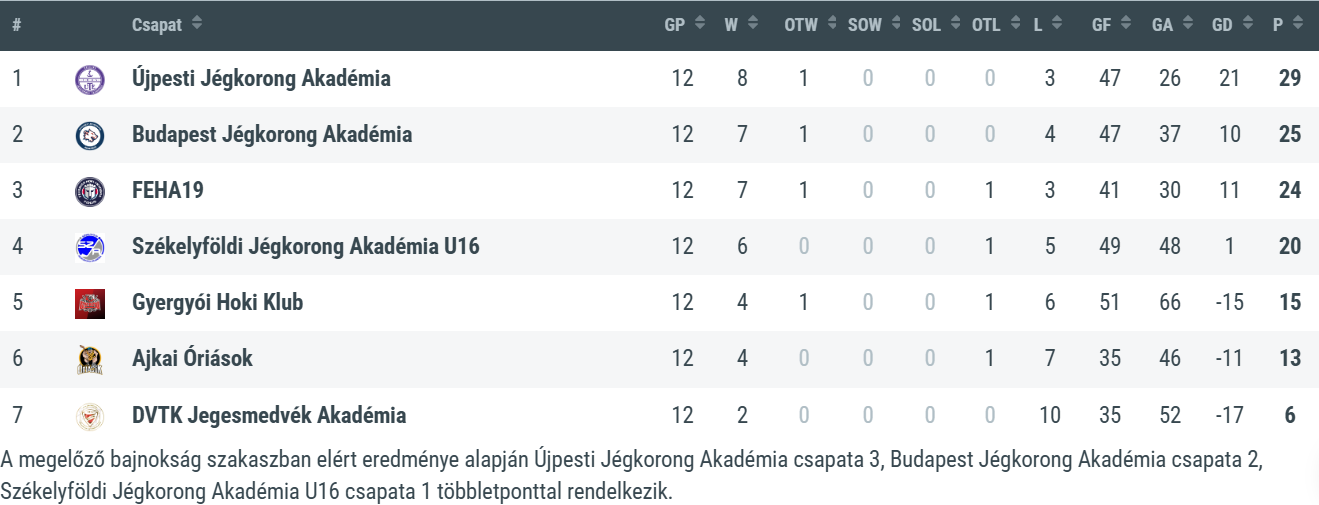Click the DVTK Jegesmedvék Akadémia logo
1319x505 pixels.
coord(90,415)
